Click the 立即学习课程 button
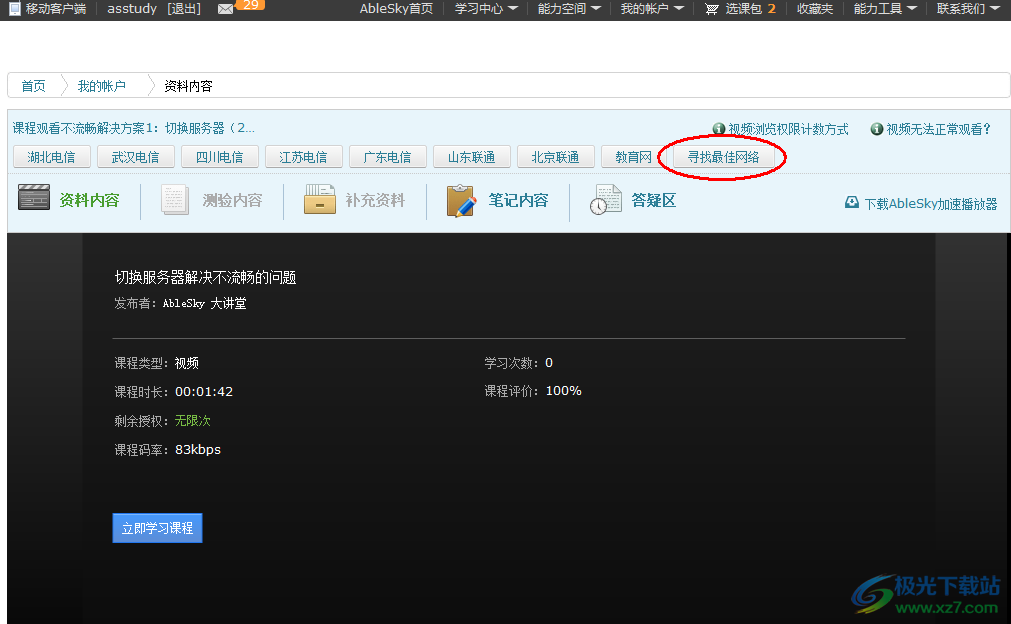The width and height of the screenshot is (1011, 624). click(x=157, y=528)
